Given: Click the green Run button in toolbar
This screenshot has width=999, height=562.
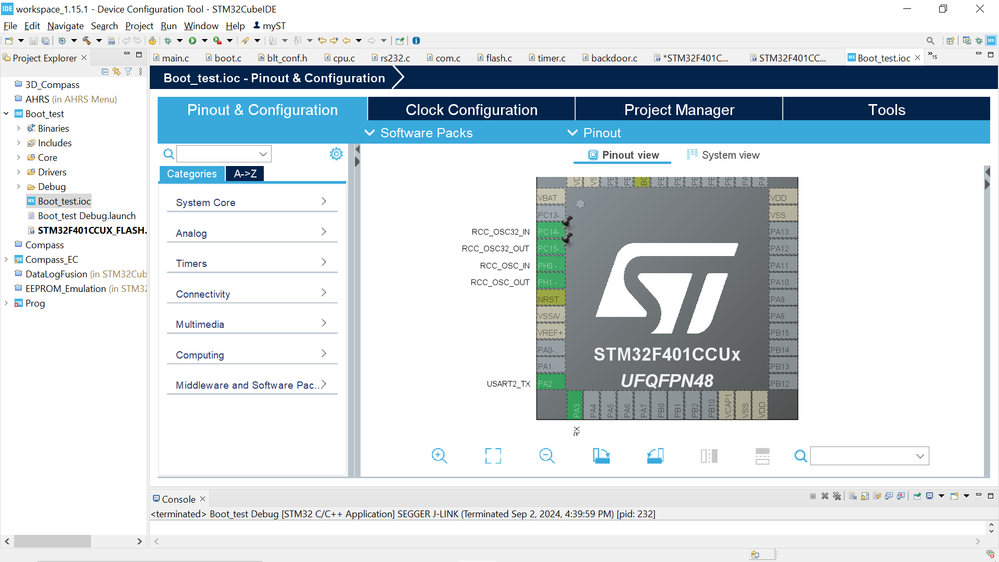Looking at the screenshot, I should [192, 40].
